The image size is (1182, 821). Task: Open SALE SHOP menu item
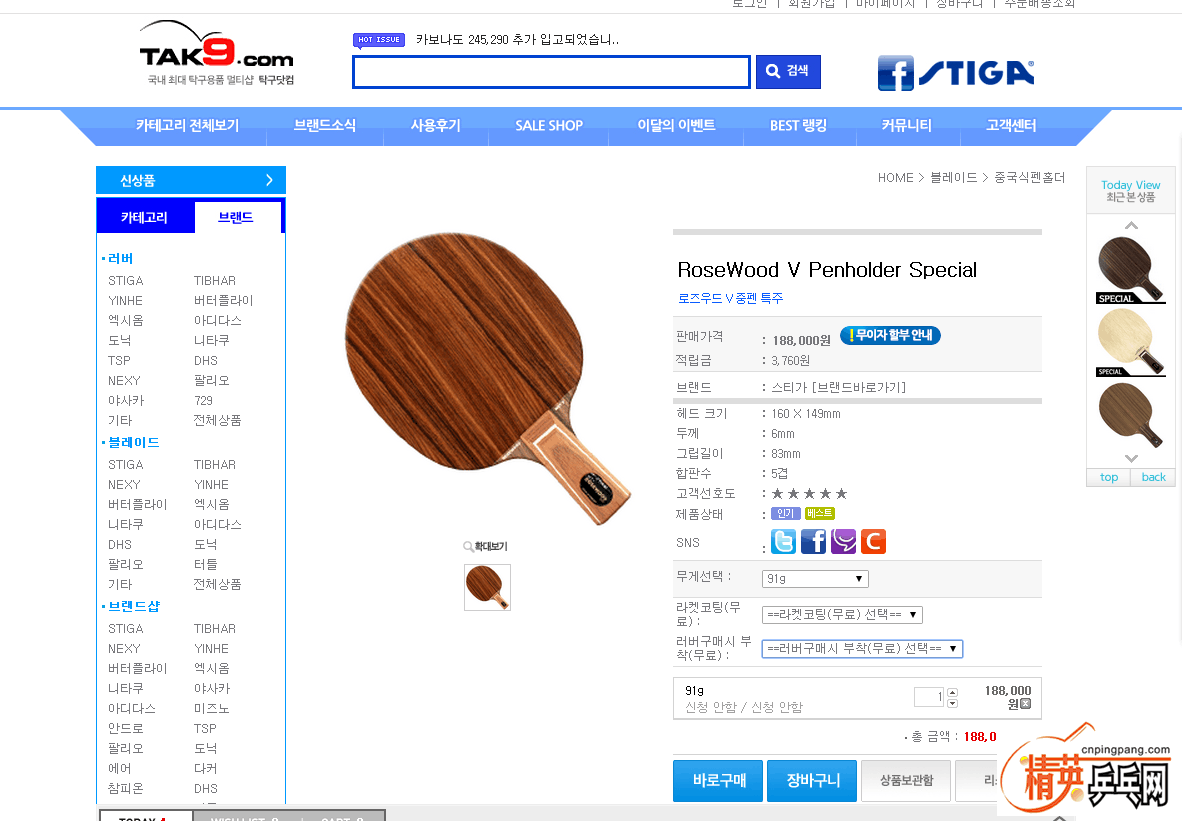point(549,125)
